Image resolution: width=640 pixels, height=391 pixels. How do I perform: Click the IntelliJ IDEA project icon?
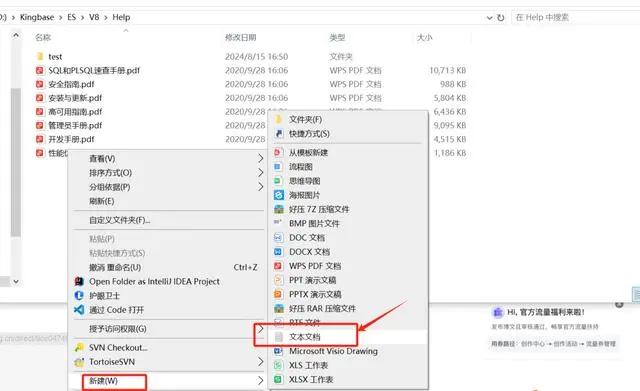tap(79, 281)
